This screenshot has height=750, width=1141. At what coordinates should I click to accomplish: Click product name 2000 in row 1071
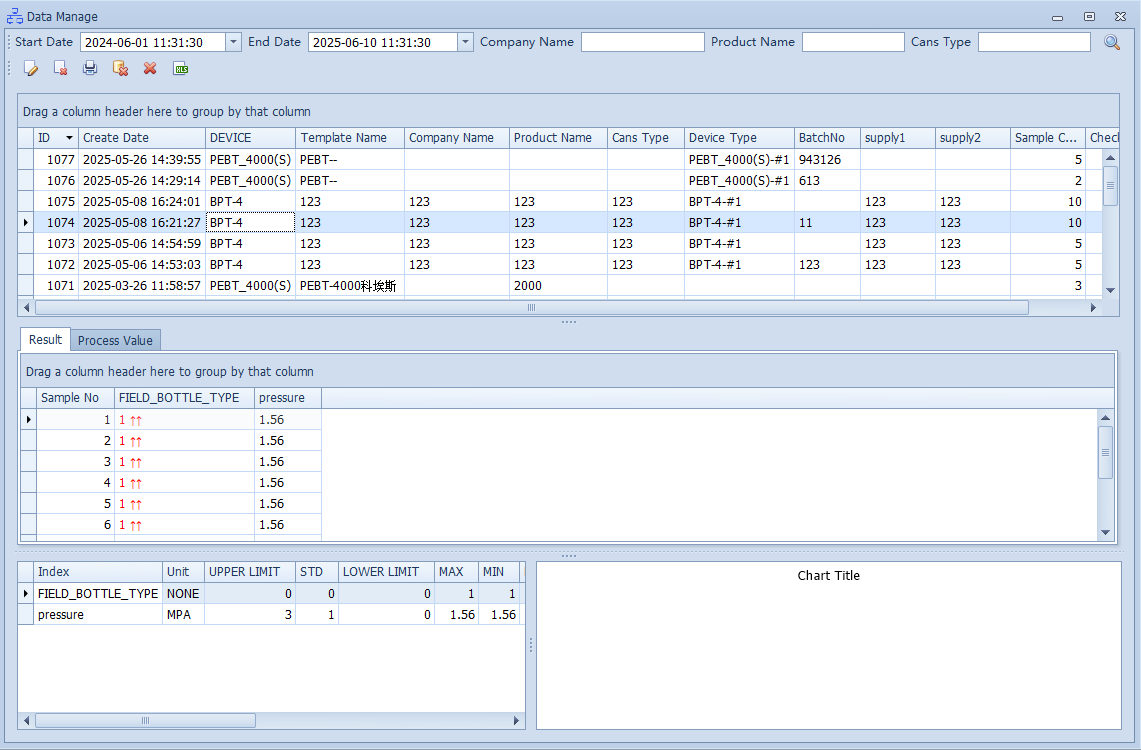coord(558,286)
